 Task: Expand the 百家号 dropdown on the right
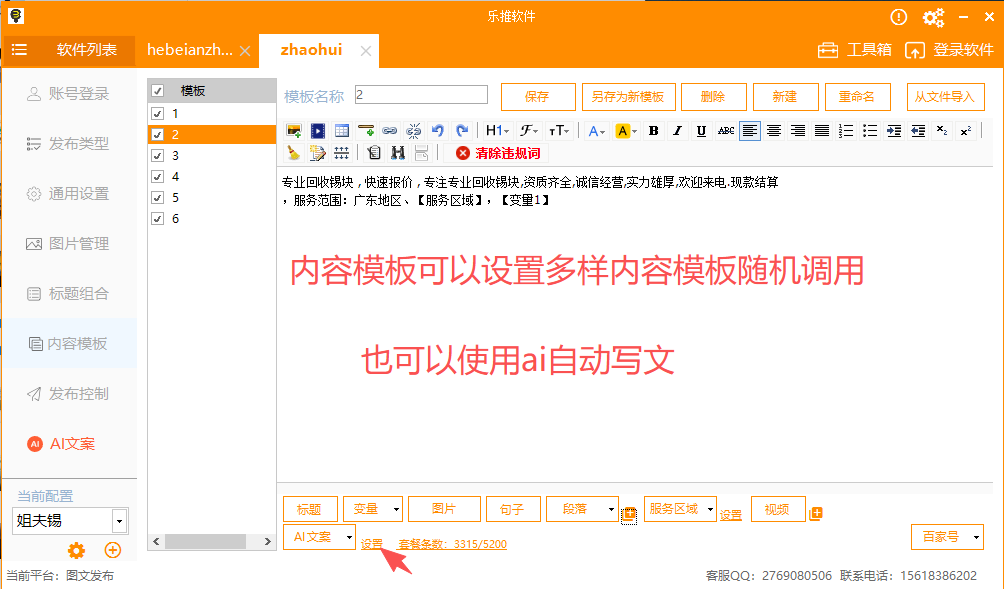tap(946, 536)
